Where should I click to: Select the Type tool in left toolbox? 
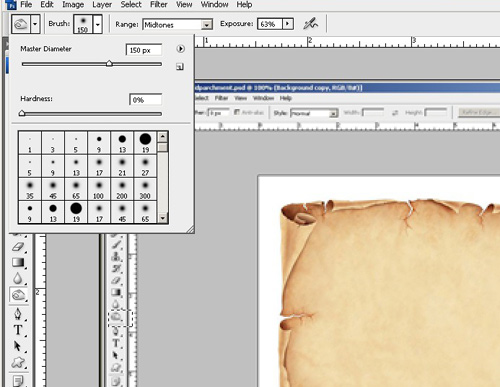(x=18, y=330)
